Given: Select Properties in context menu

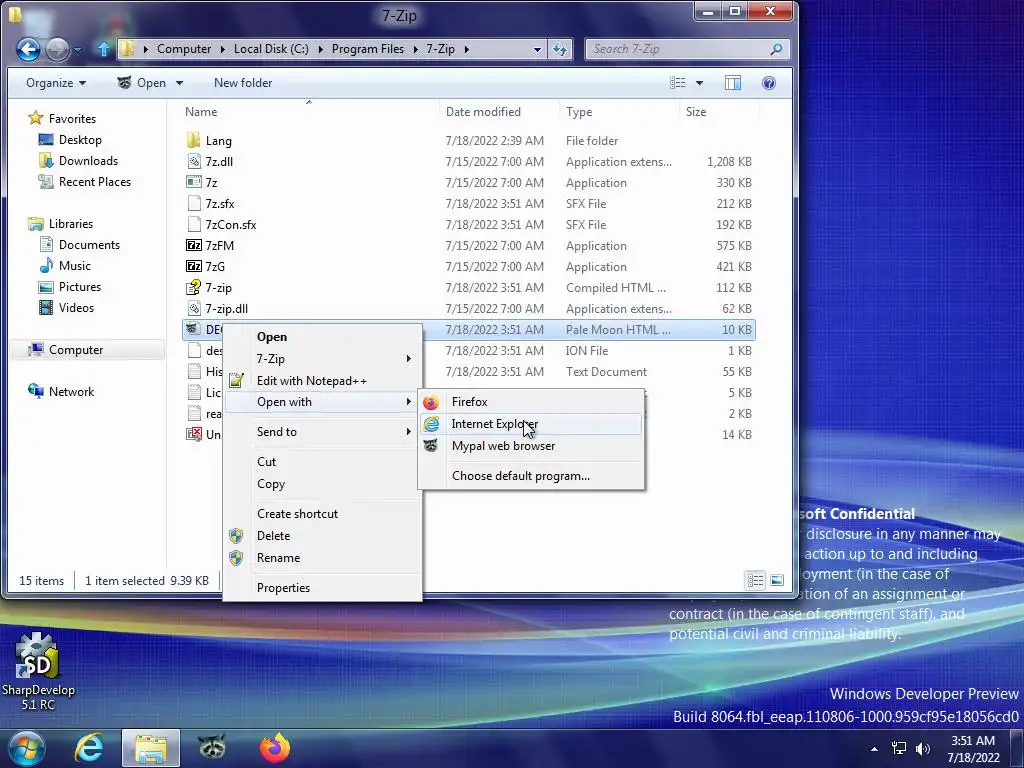Looking at the screenshot, I should pyautogui.click(x=323, y=588).
